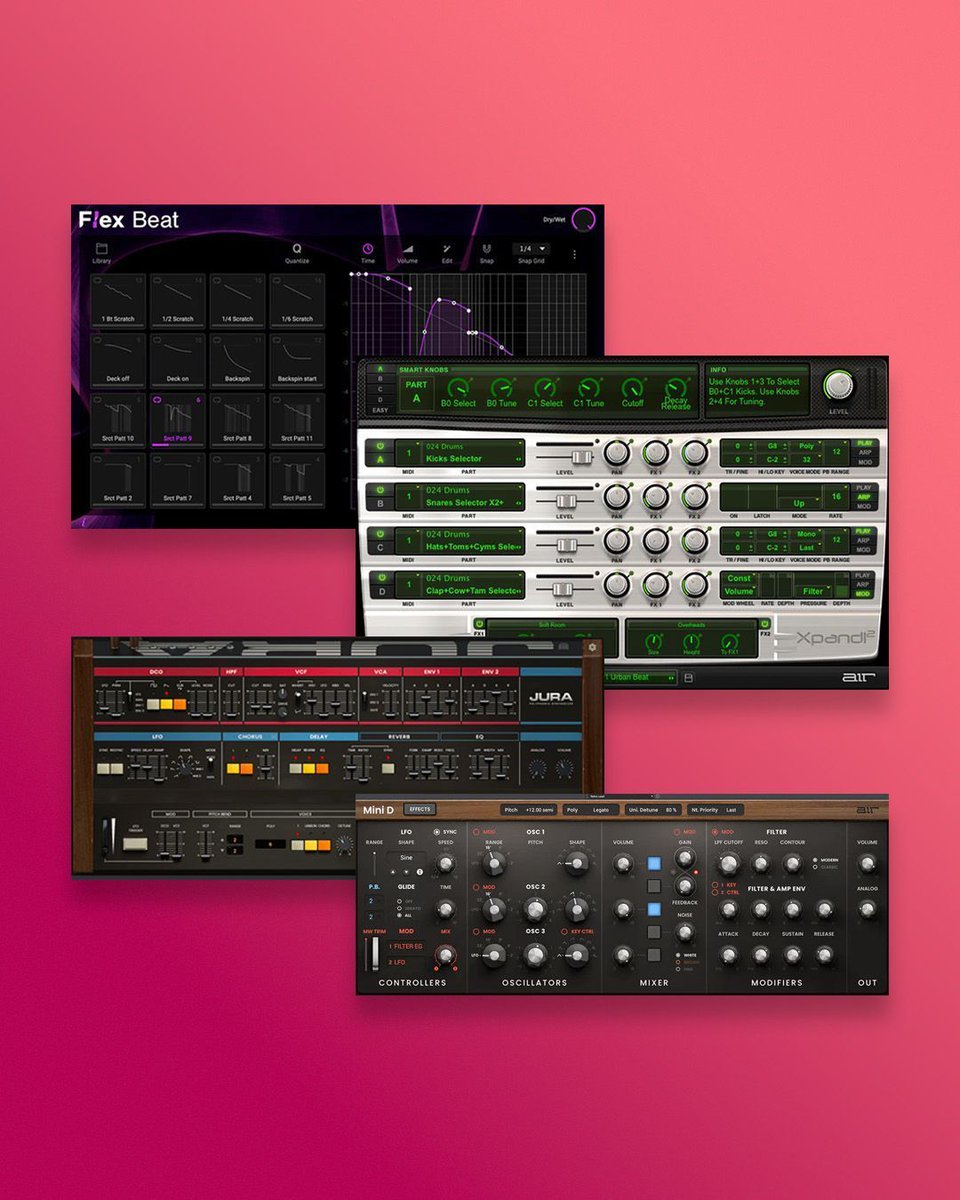
Task: Open the Urban Beat preset selector
Action: (637, 677)
